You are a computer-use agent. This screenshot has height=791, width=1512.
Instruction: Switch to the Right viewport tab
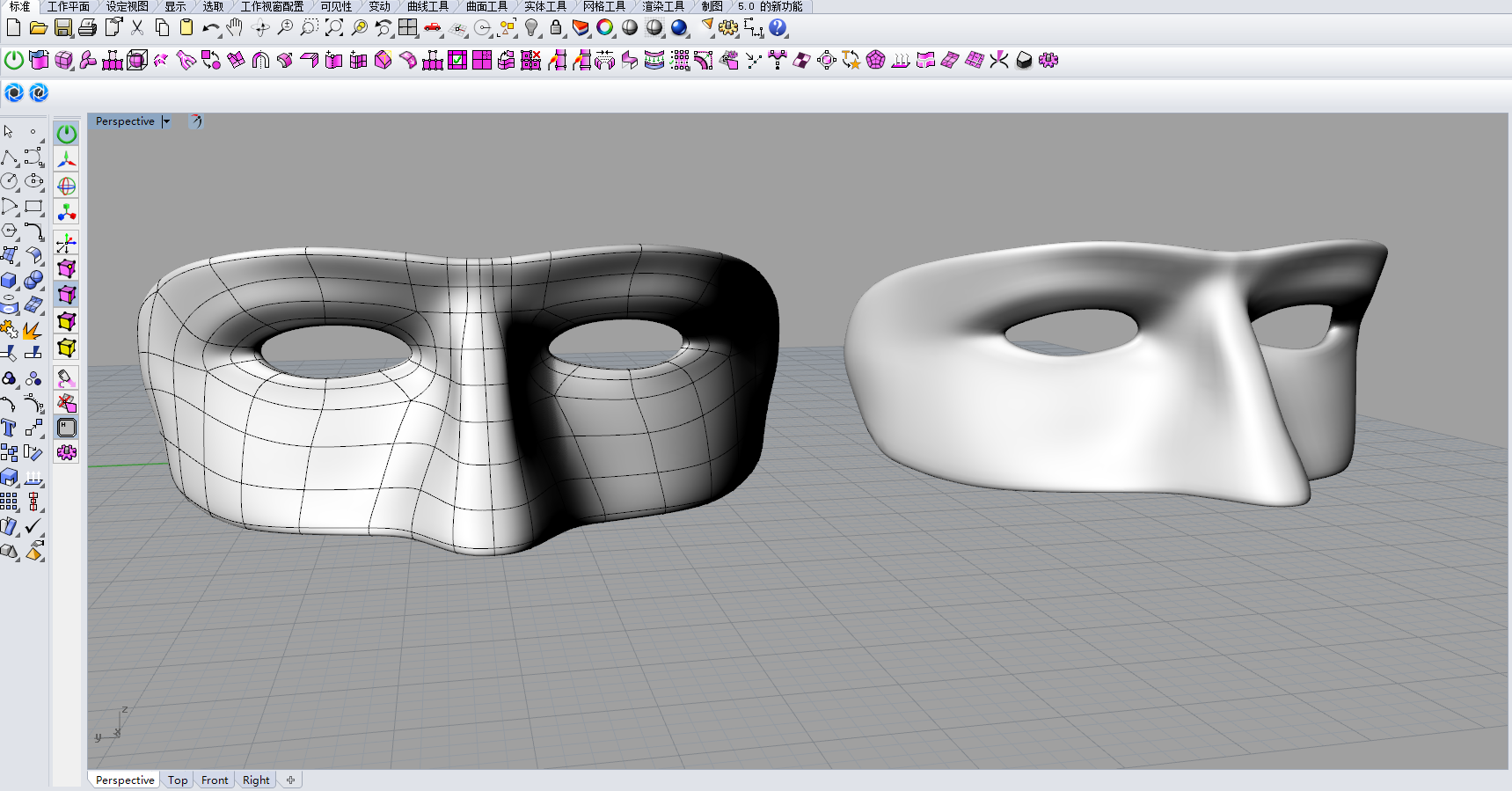256,780
